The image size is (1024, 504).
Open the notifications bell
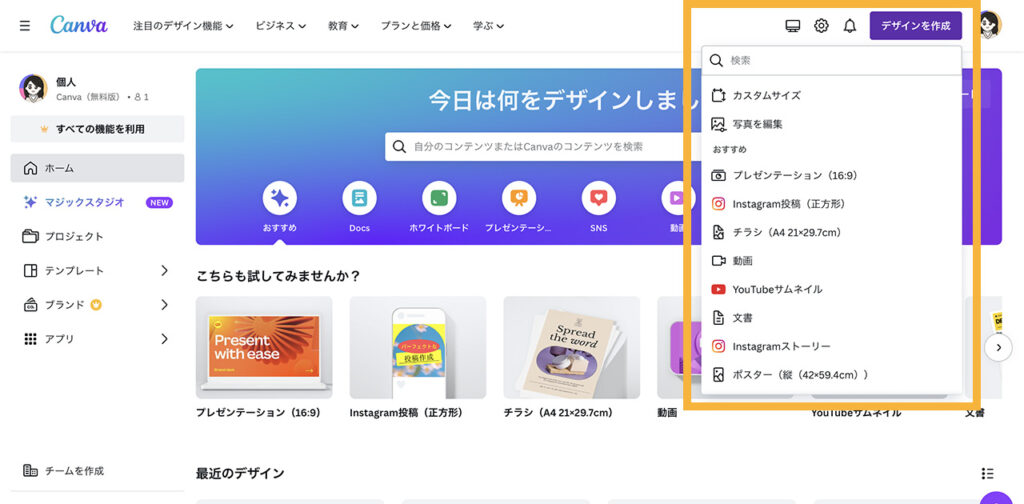tap(850, 26)
